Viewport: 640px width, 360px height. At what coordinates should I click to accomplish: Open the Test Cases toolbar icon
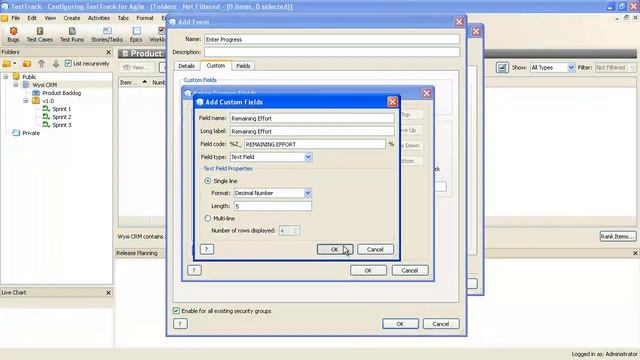point(40,34)
